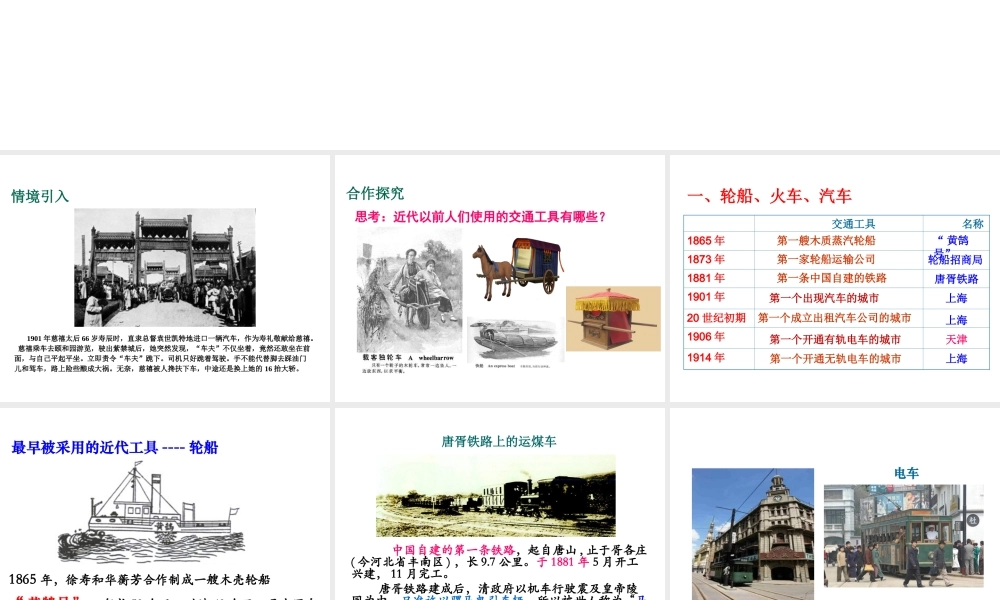Click the cell 第一艘木质蒸汽轮船
This screenshot has height=600, width=1000.
[826, 240]
